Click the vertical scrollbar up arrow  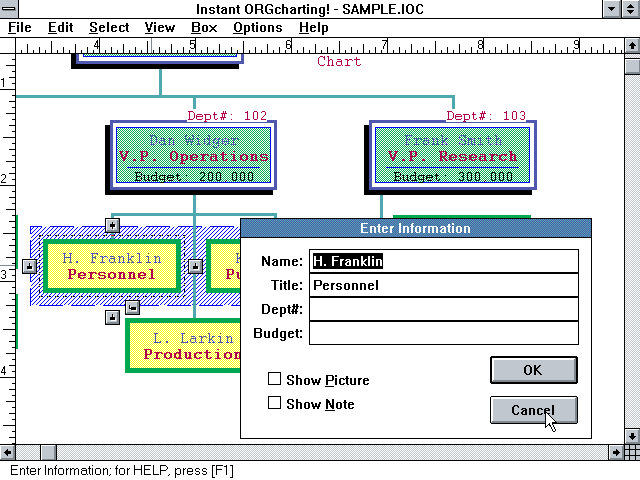pos(632,46)
